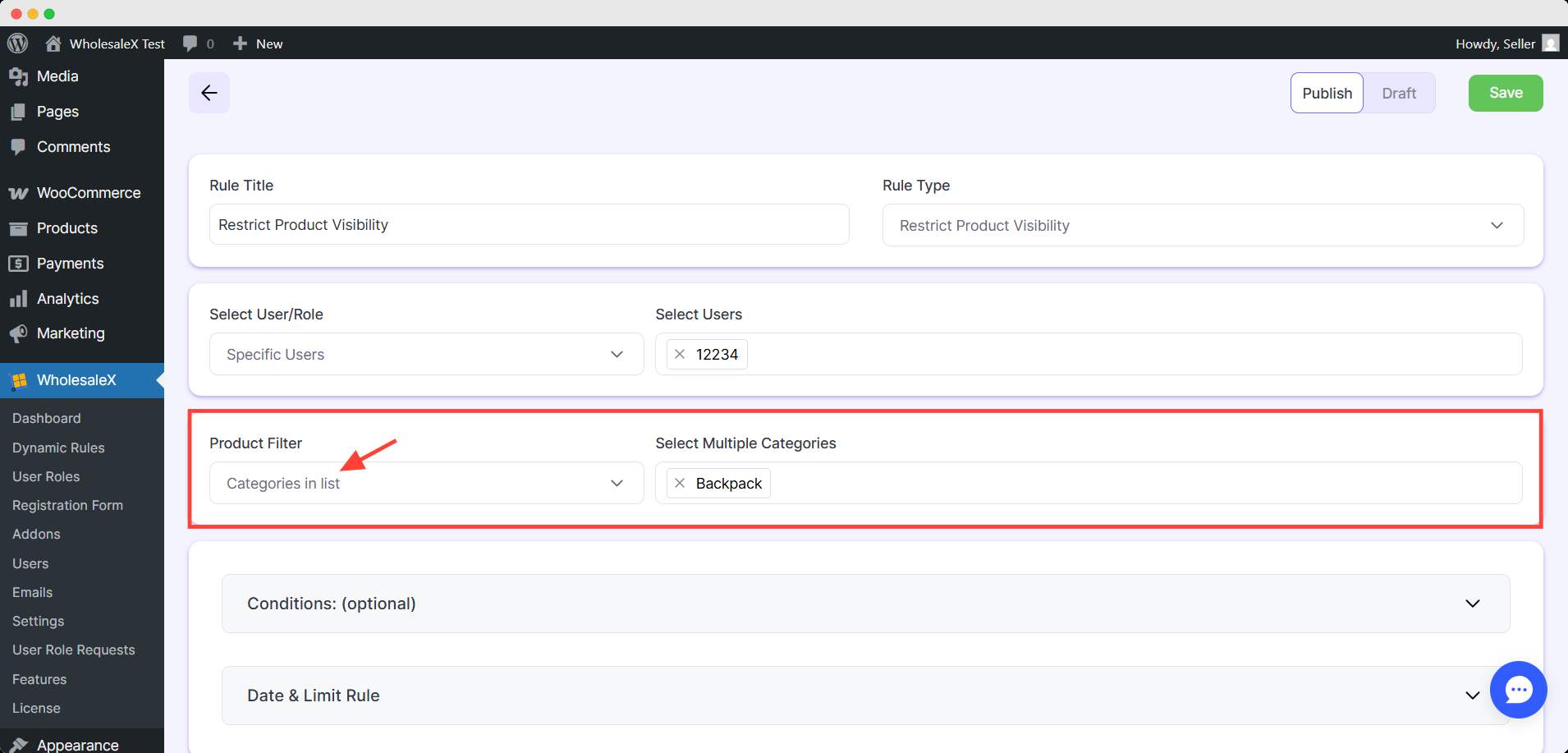Image resolution: width=1568 pixels, height=753 pixels.
Task: Open the comments bubble icon in admin bar
Action: coord(190,44)
